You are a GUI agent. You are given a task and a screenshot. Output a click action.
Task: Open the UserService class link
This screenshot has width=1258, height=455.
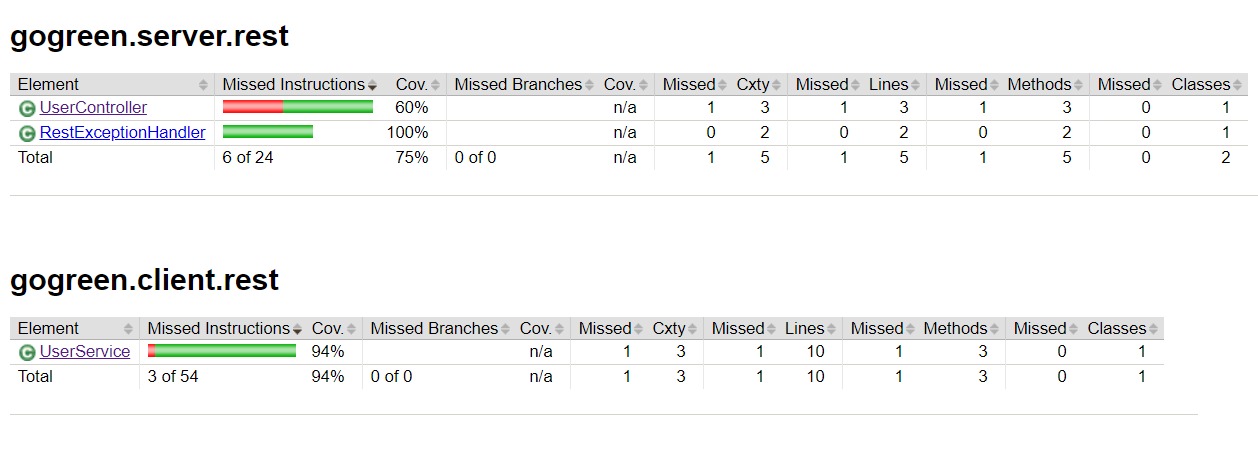coord(84,352)
